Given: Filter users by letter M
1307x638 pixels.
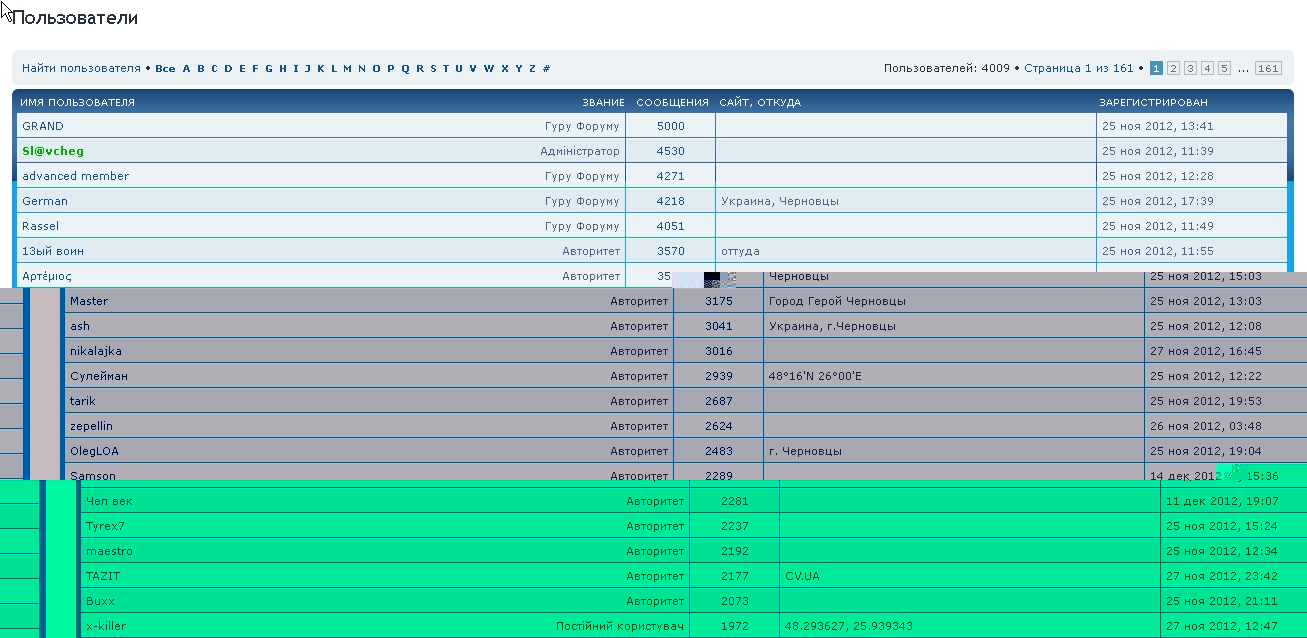Looking at the screenshot, I should (347, 69).
